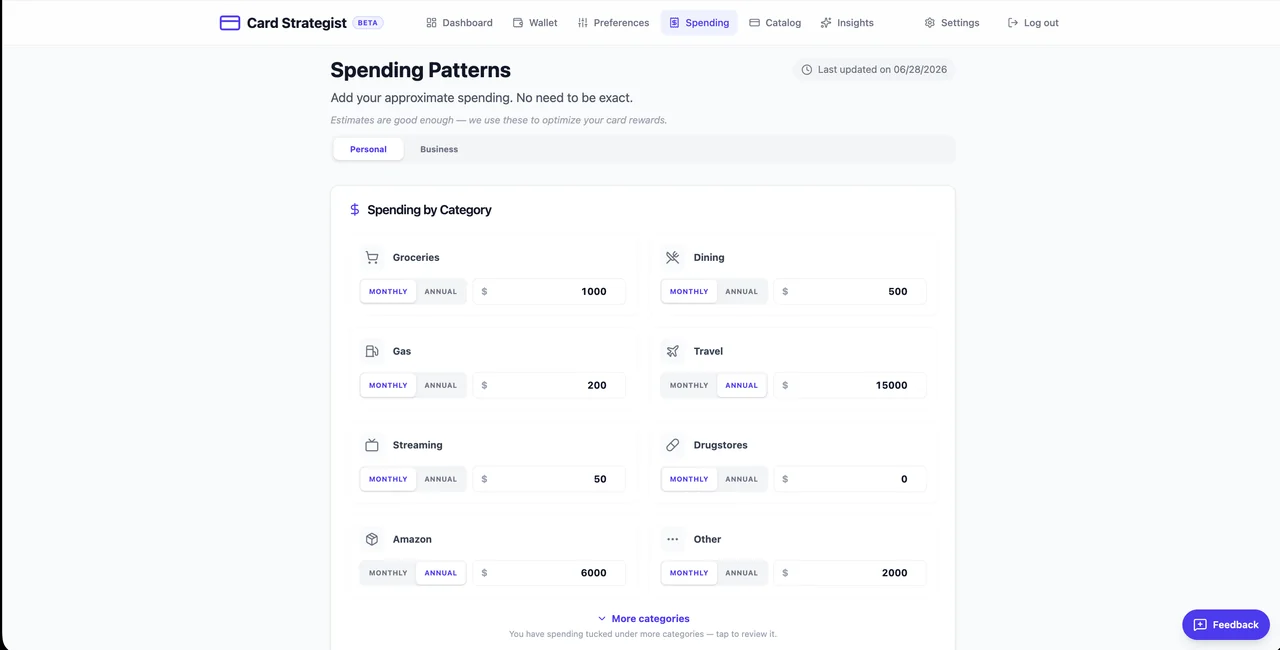Click Log out
Screen dimensions: 1280x650
[x=1033, y=22]
